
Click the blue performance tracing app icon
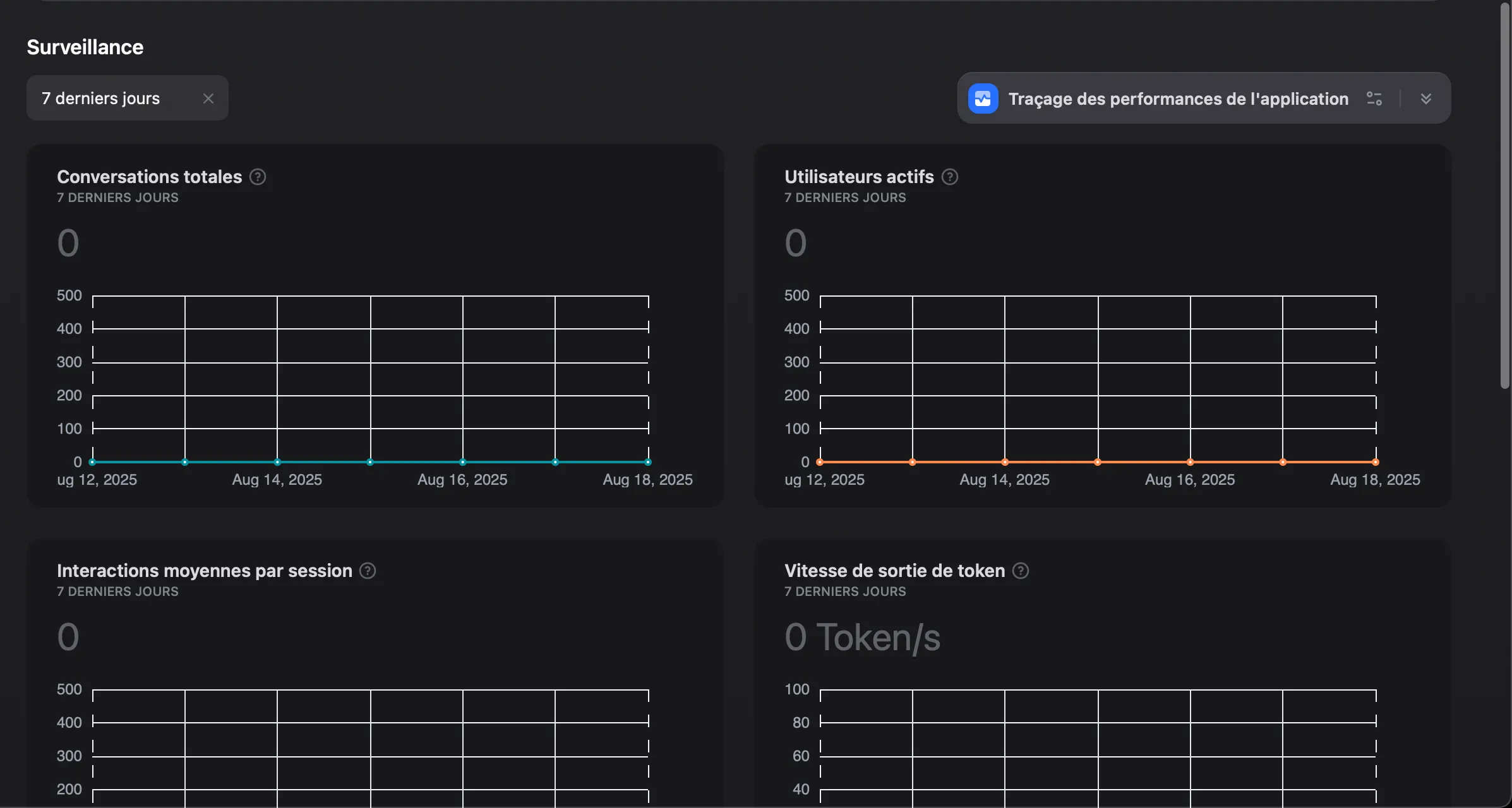(x=983, y=98)
